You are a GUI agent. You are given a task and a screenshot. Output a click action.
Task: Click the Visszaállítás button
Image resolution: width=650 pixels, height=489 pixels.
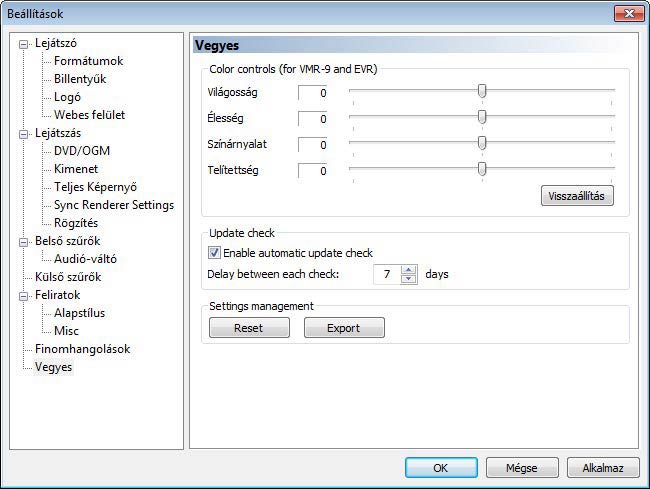(x=576, y=196)
